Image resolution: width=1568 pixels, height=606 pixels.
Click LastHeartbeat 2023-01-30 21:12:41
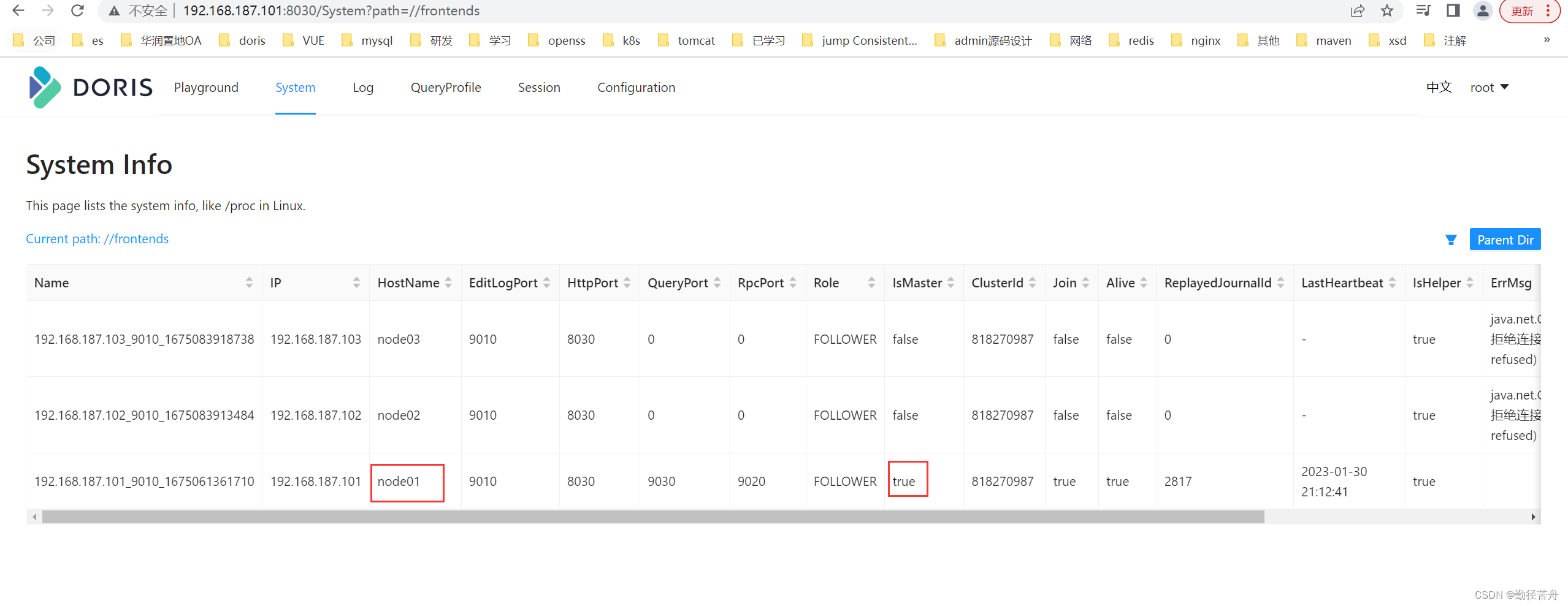(x=1334, y=481)
